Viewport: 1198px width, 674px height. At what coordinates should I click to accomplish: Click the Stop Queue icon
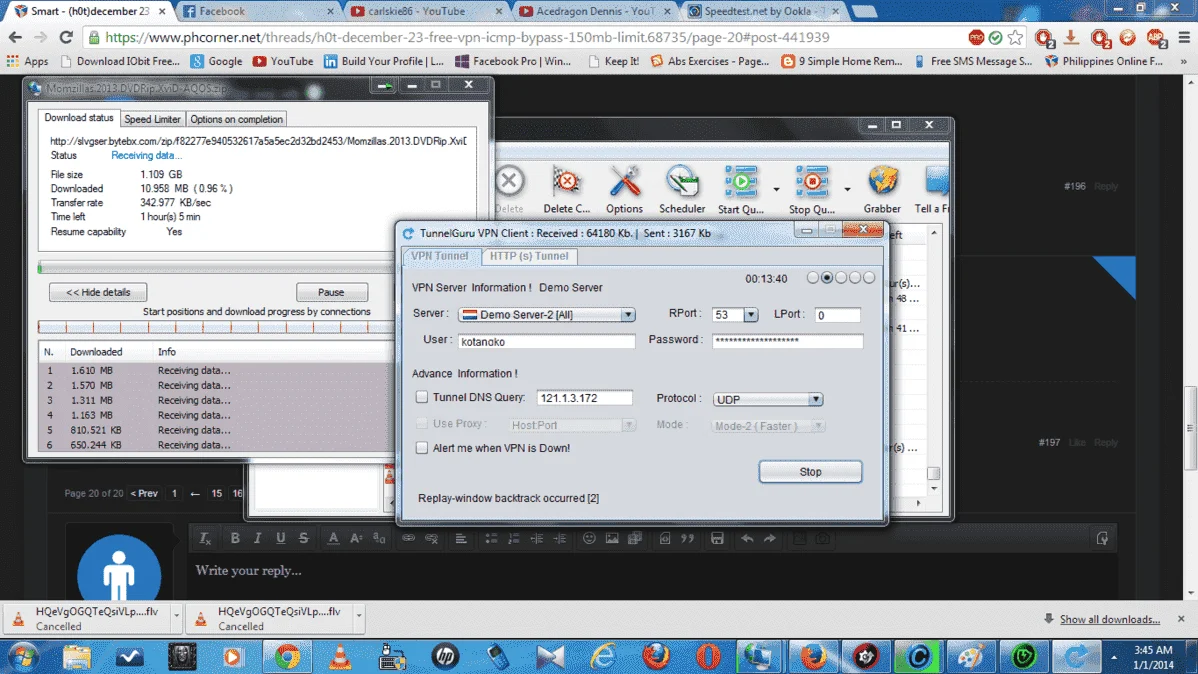pyautogui.click(x=811, y=183)
